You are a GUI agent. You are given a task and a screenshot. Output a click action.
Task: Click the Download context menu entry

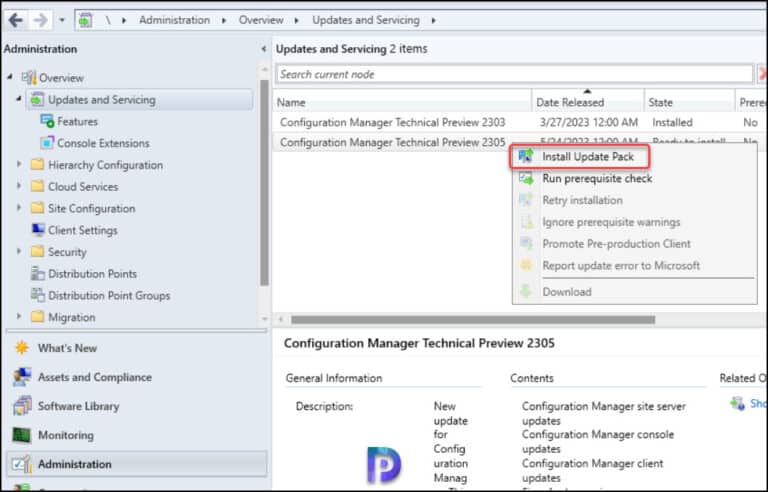point(567,292)
